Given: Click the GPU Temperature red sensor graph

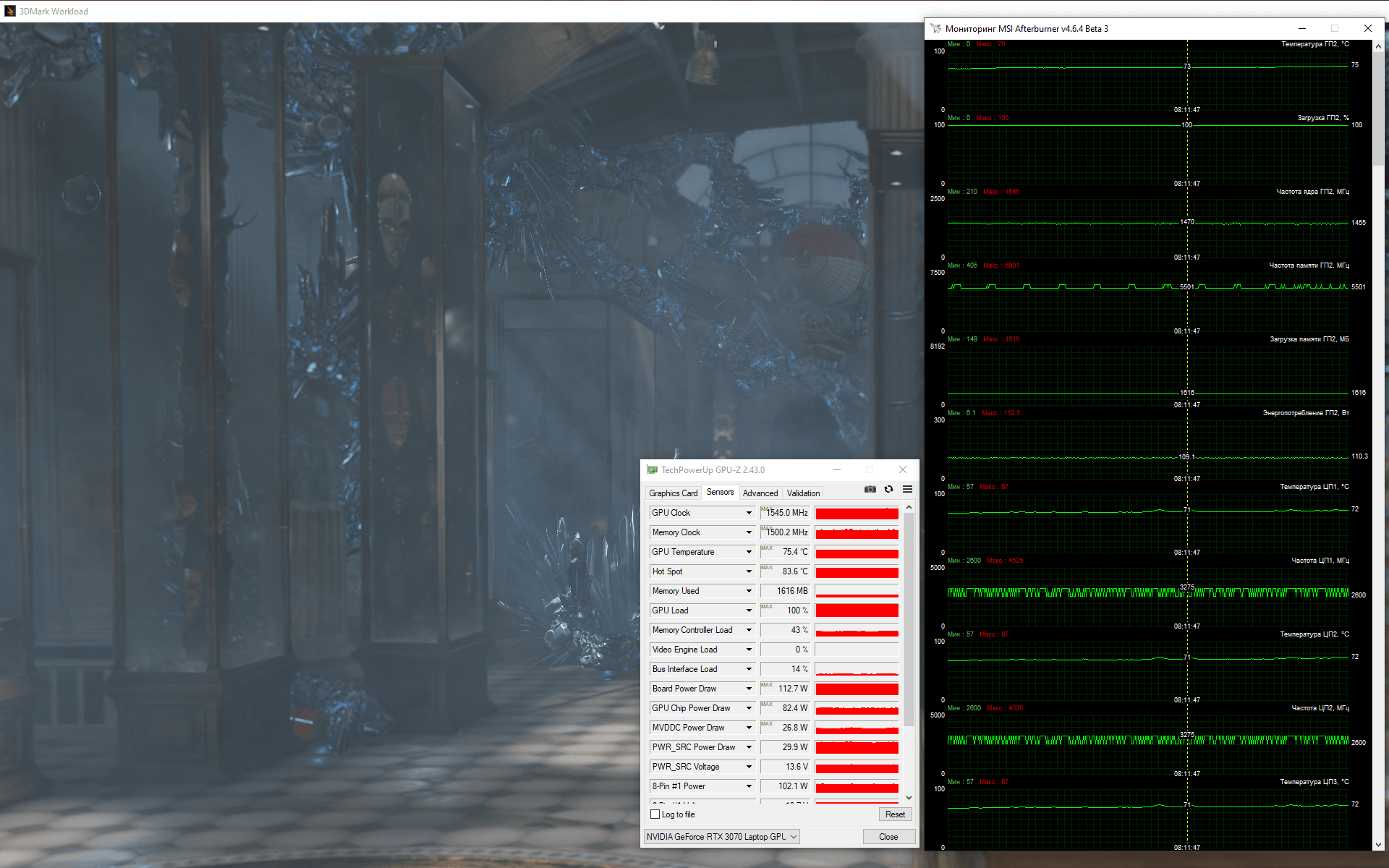Looking at the screenshot, I should pyautogui.click(x=857, y=553).
